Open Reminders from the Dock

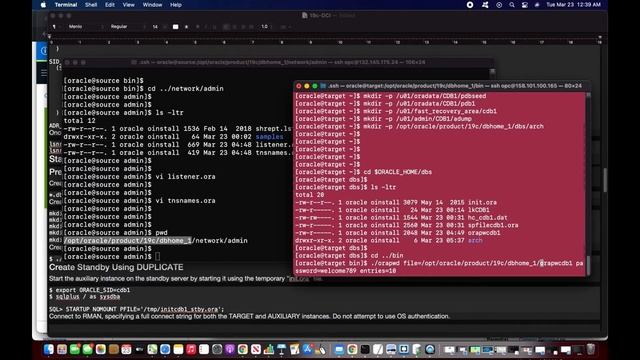[204, 349]
